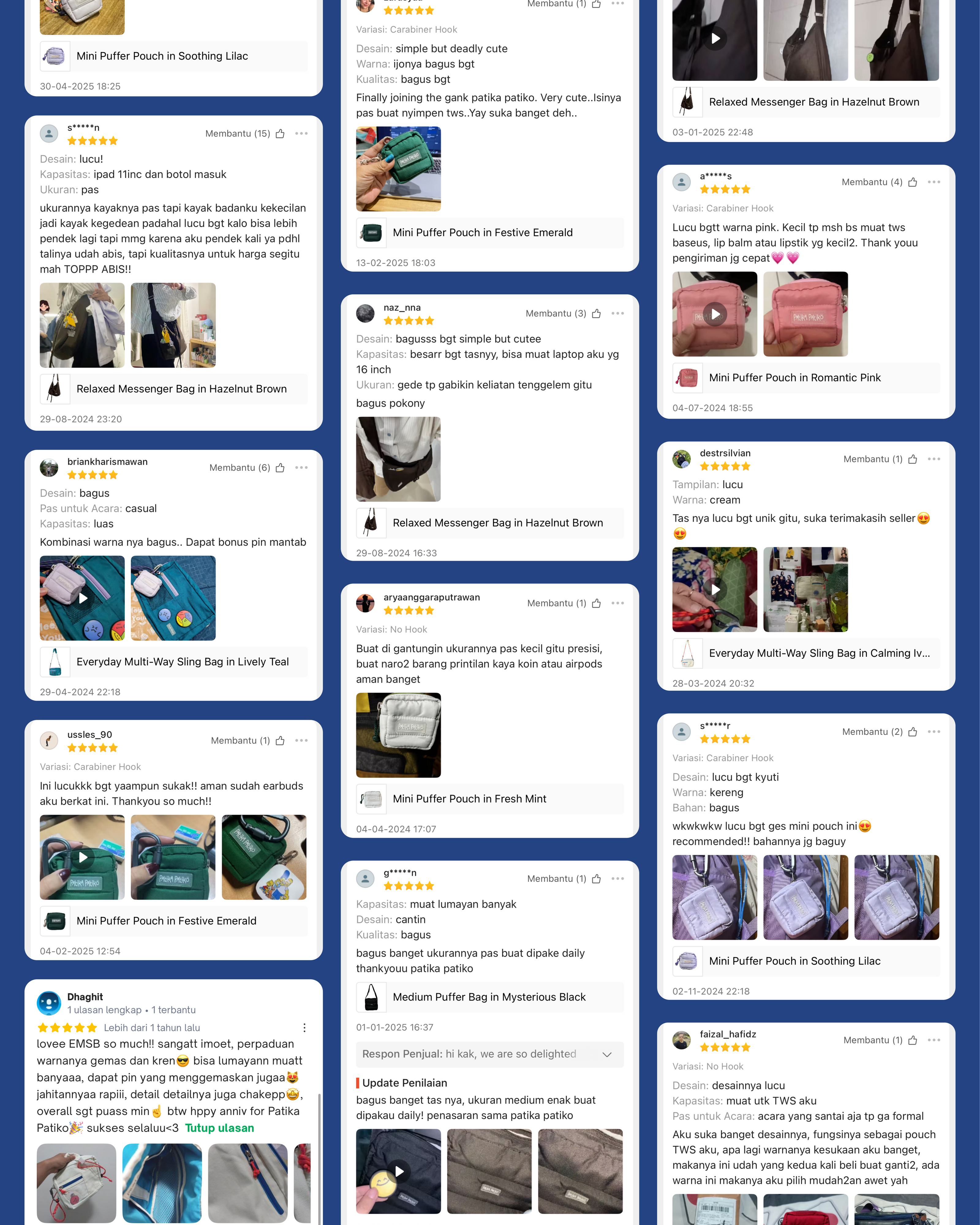The width and height of the screenshot is (980, 1225).
Task: Open Medium Puffer Bag in Mysterious Black product
Action: point(490,997)
